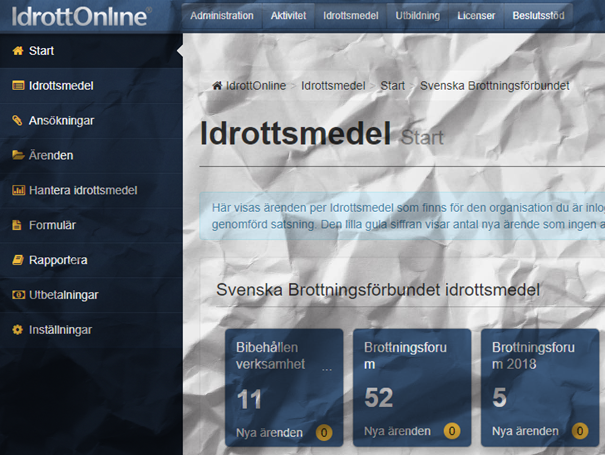Click the gear icon for Inställningar
Viewport: 605px width, 455px height.
coord(17,330)
